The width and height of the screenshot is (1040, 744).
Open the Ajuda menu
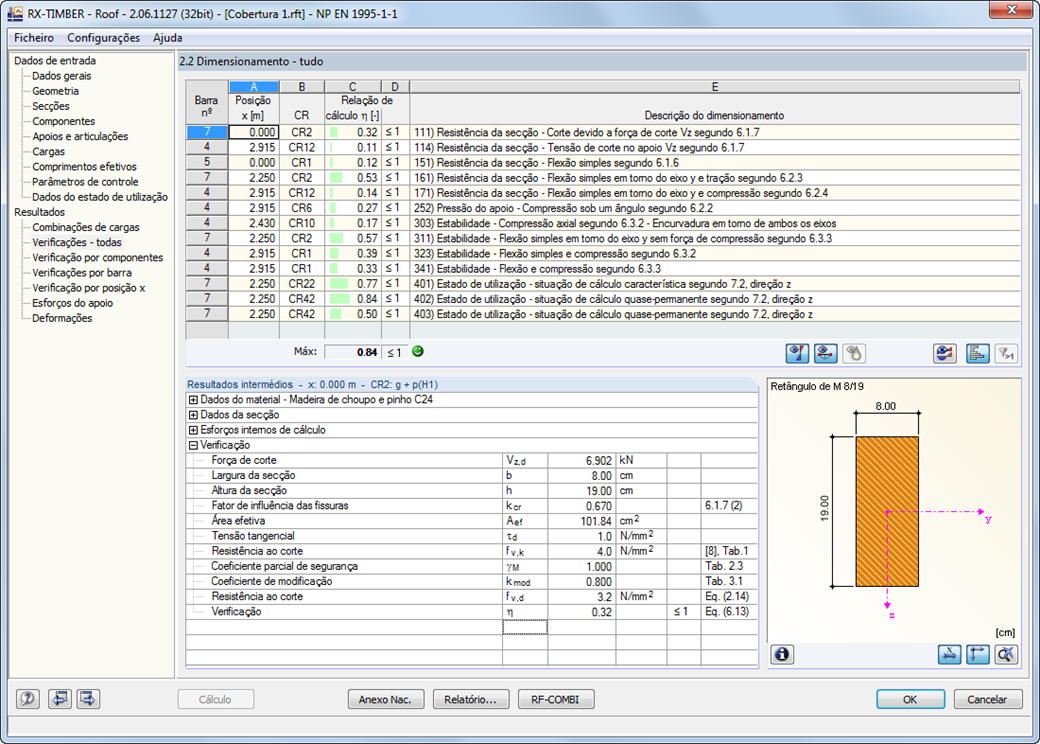167,38
